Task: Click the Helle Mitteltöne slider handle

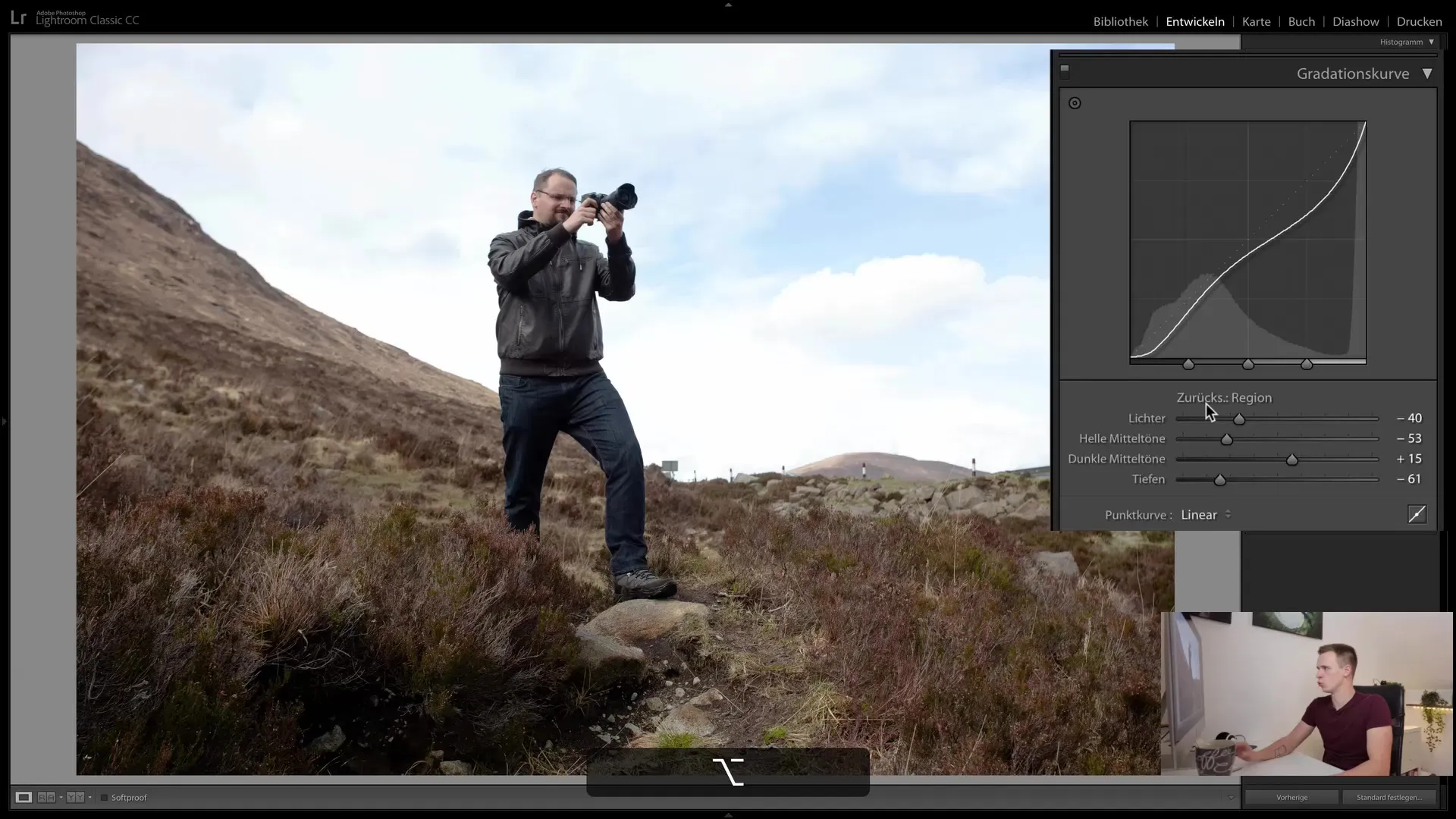Action: (1226, 439)
